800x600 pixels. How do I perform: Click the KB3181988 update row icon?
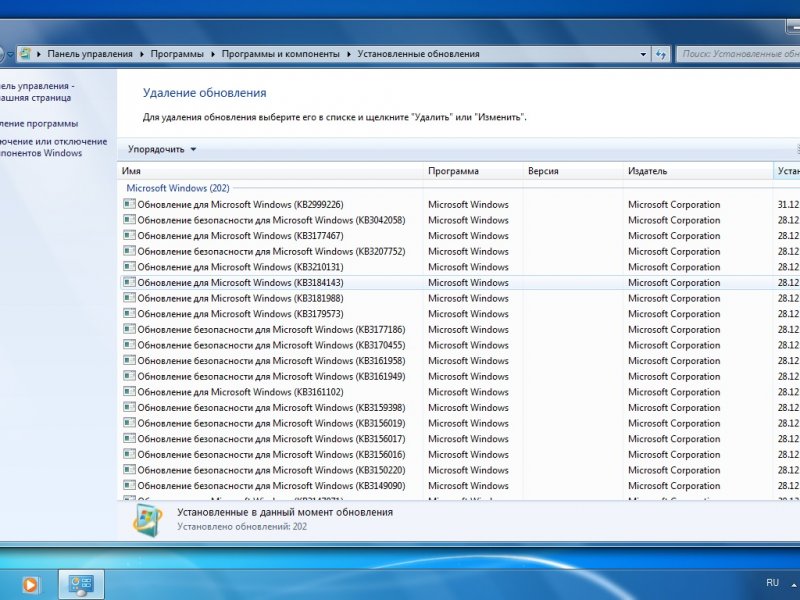click(x=130, y=298)
